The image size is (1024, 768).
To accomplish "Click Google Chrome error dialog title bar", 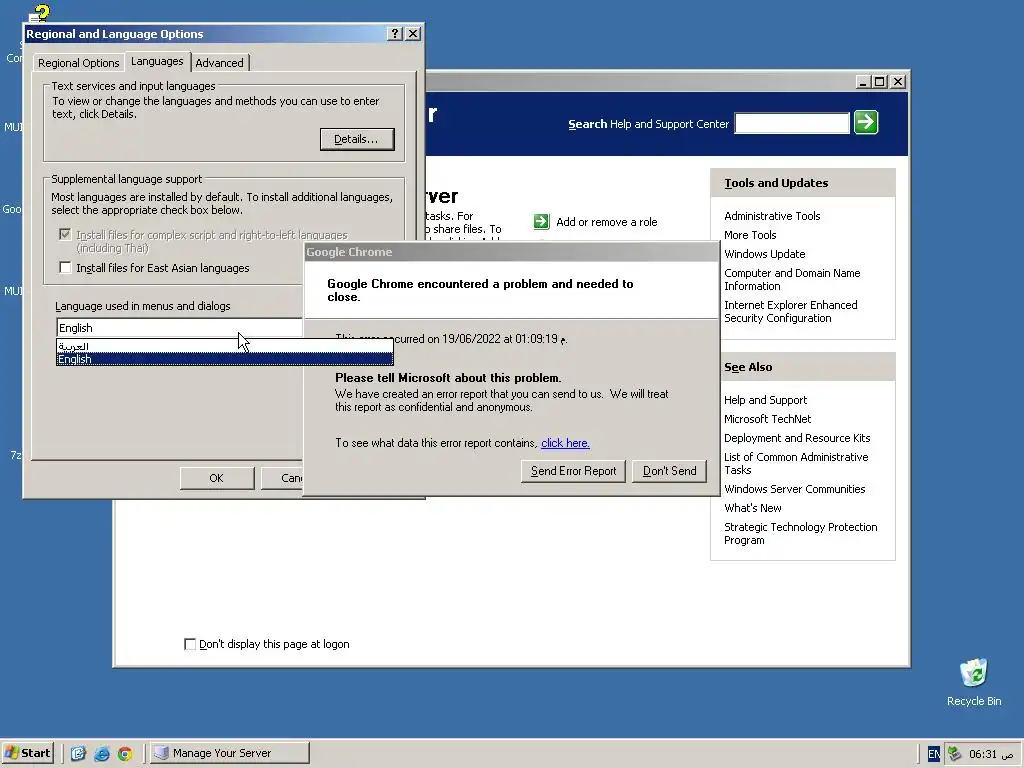I will click(x=511, y=252).
